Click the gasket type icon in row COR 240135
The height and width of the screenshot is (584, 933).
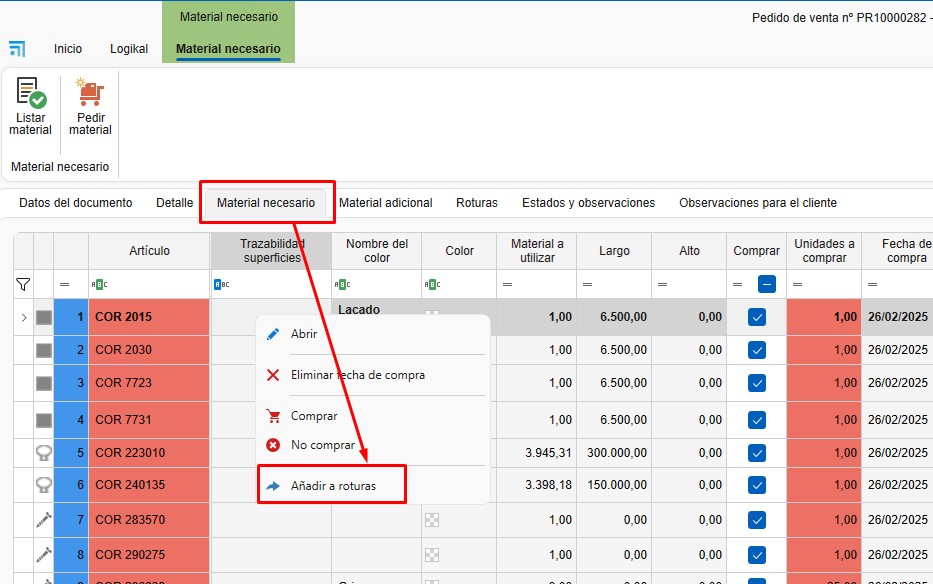point(44,485)
